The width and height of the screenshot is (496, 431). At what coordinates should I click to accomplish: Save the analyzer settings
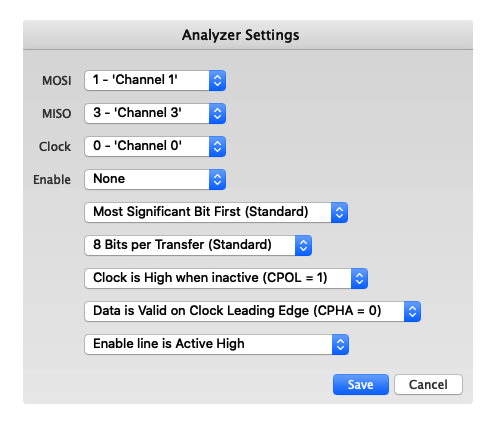[361, 384]
